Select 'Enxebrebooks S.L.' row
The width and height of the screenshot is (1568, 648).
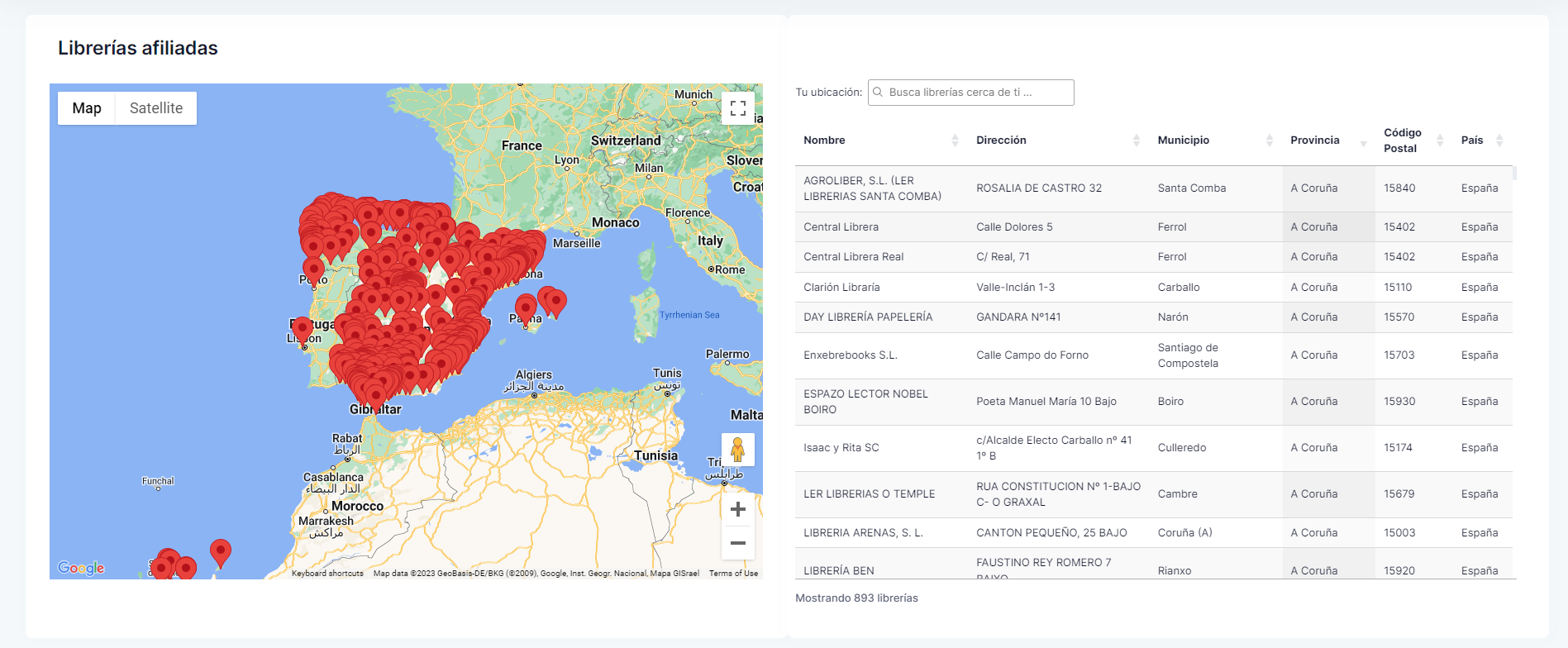coord(1154,355)
